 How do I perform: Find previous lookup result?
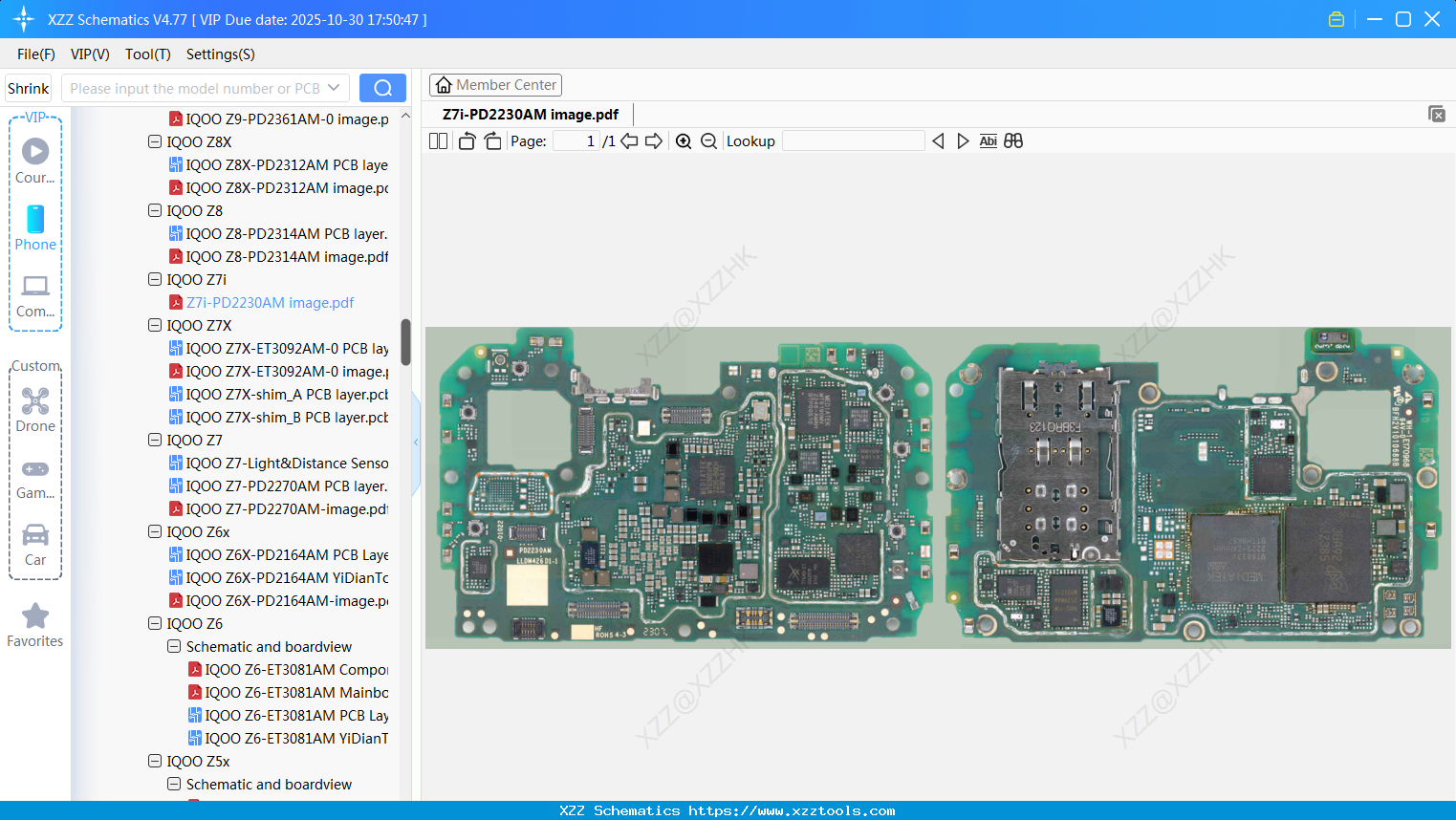pos(938,141)
